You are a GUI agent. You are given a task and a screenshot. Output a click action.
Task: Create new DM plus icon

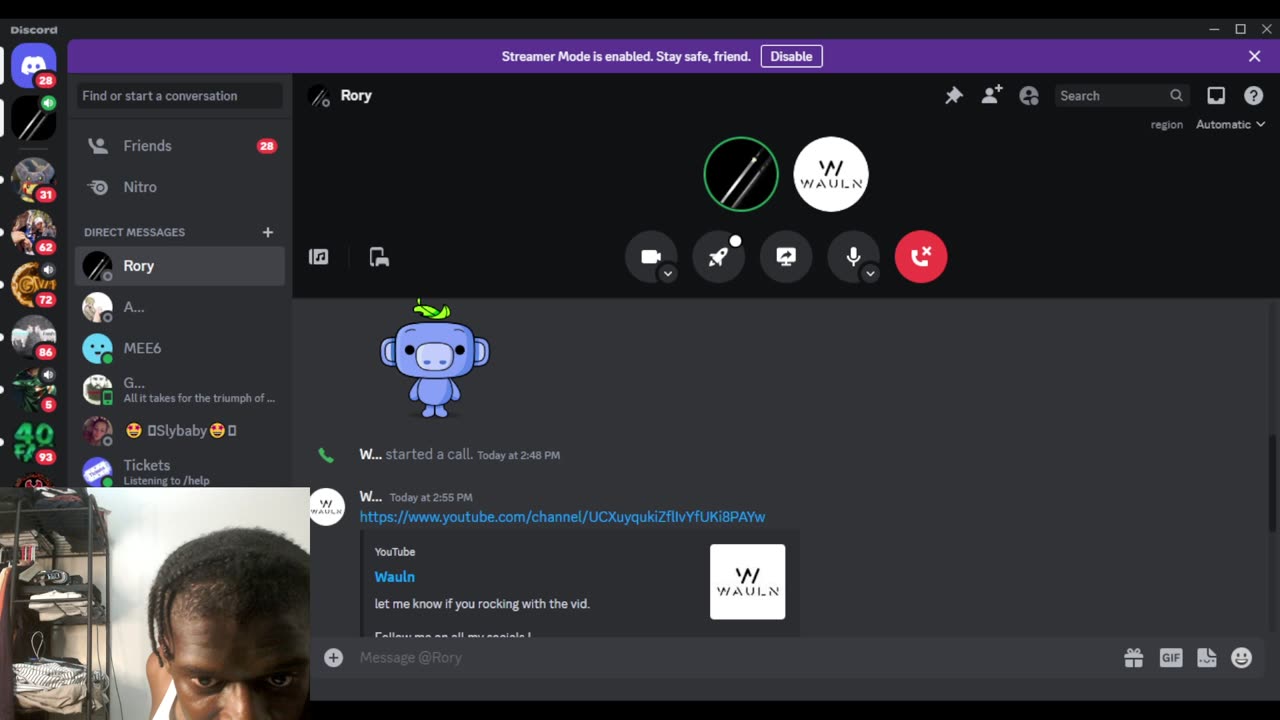[x=267, y=232]
